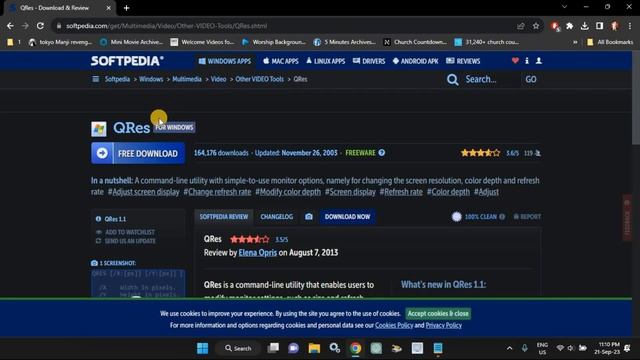Screen dimensions: 640x360
Task: Click the Freeware help question icon
Action: (382, 153)
